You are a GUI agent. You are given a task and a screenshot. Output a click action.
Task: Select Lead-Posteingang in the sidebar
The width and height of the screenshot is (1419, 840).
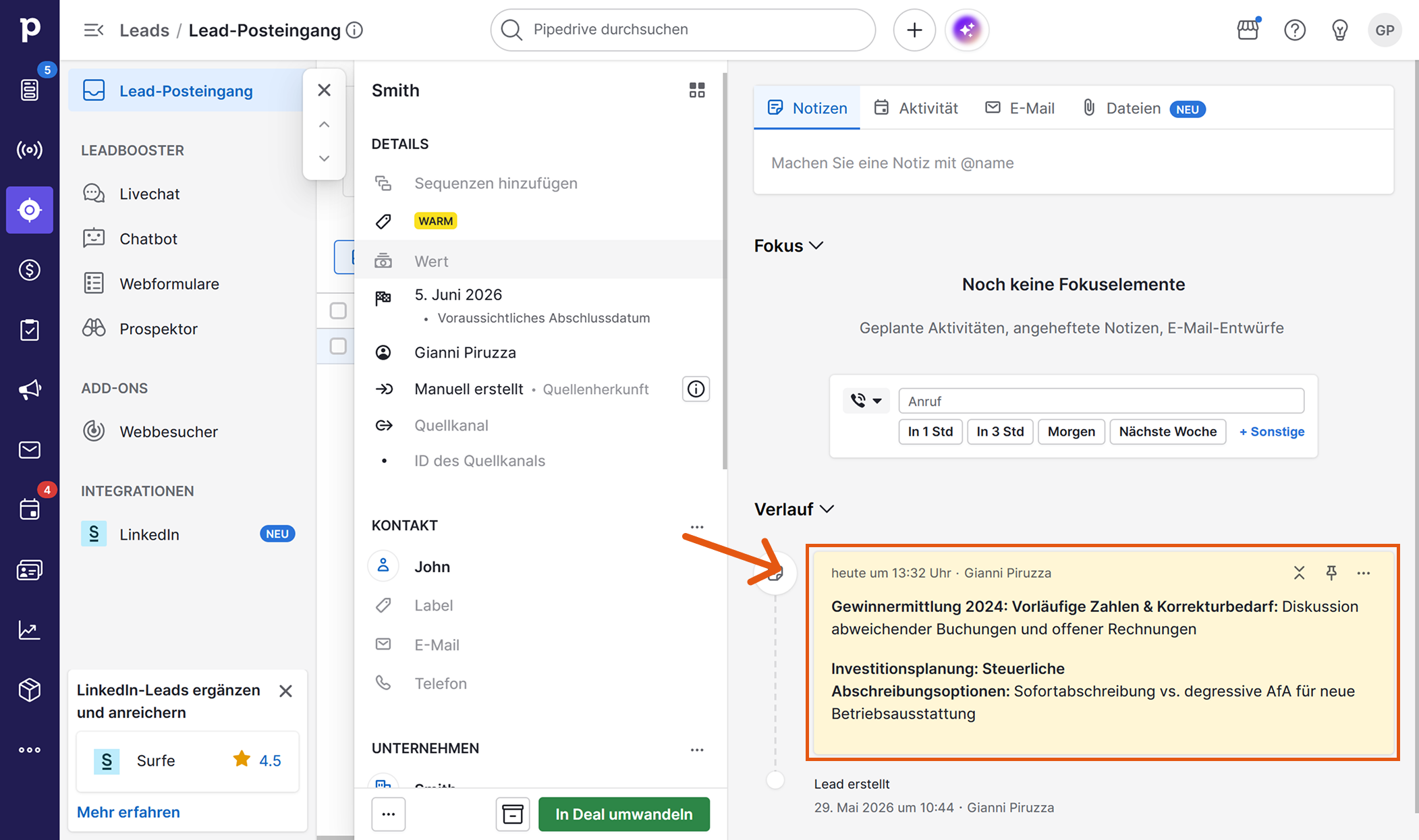coord(186,90)
